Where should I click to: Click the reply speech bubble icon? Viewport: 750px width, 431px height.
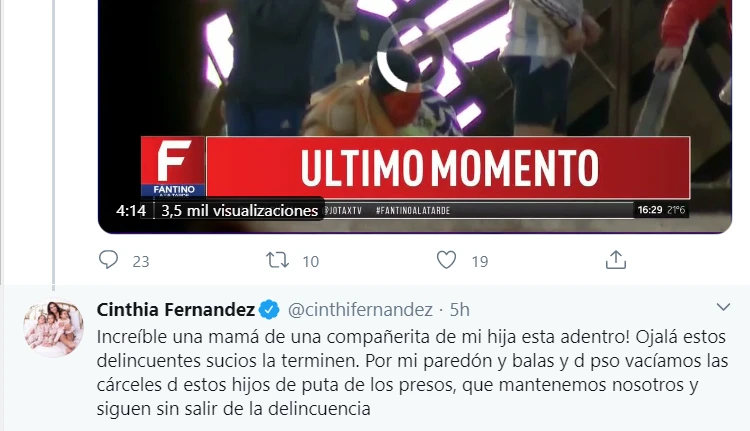coord(108,260)
